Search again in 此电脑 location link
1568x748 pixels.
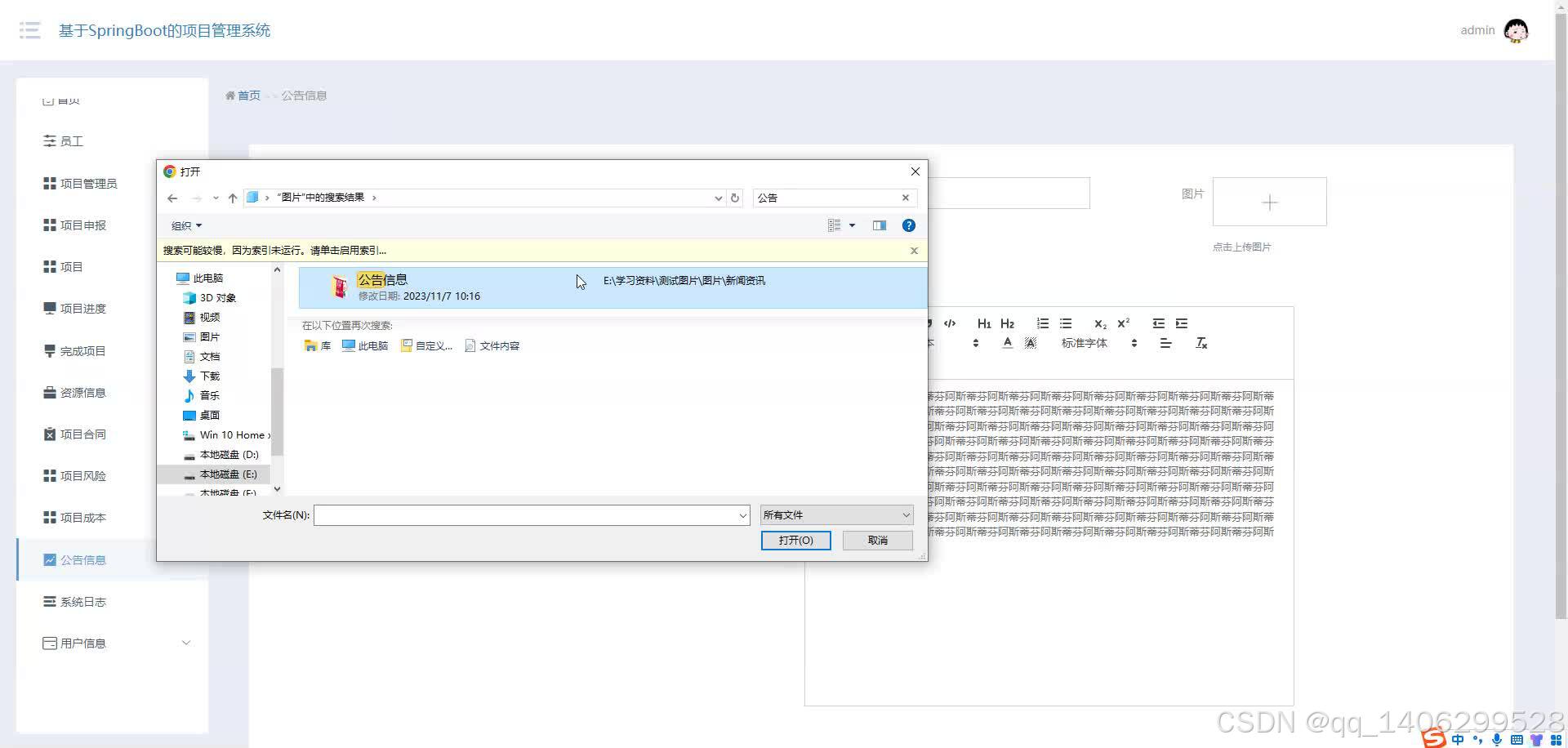coord(365,346)
